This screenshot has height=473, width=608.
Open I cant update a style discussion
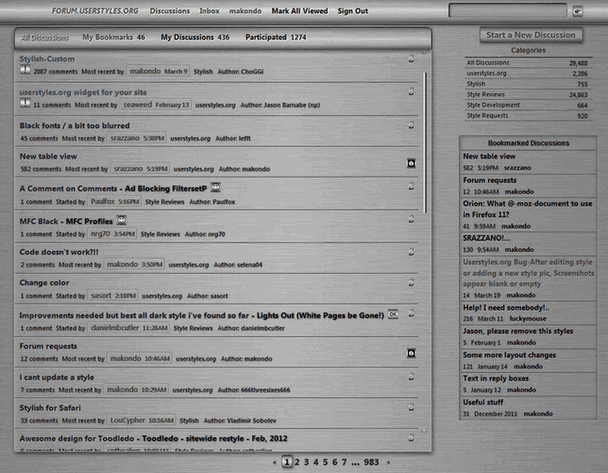(57, 377)
